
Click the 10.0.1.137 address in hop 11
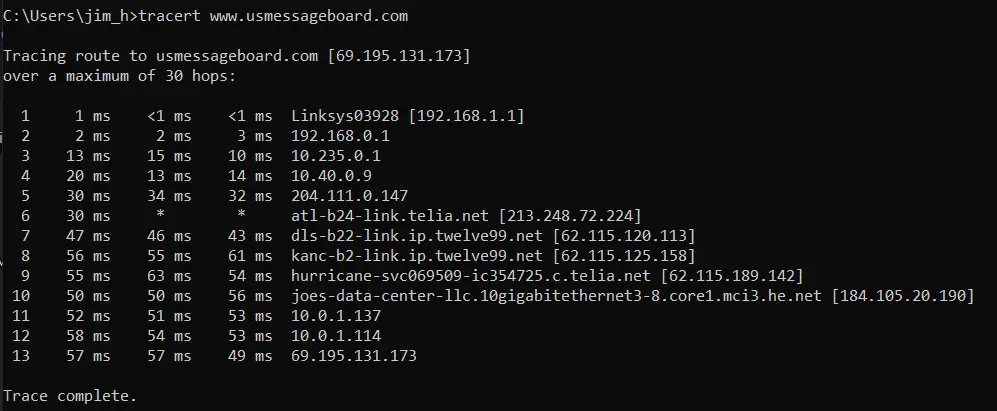coord(336,316)
